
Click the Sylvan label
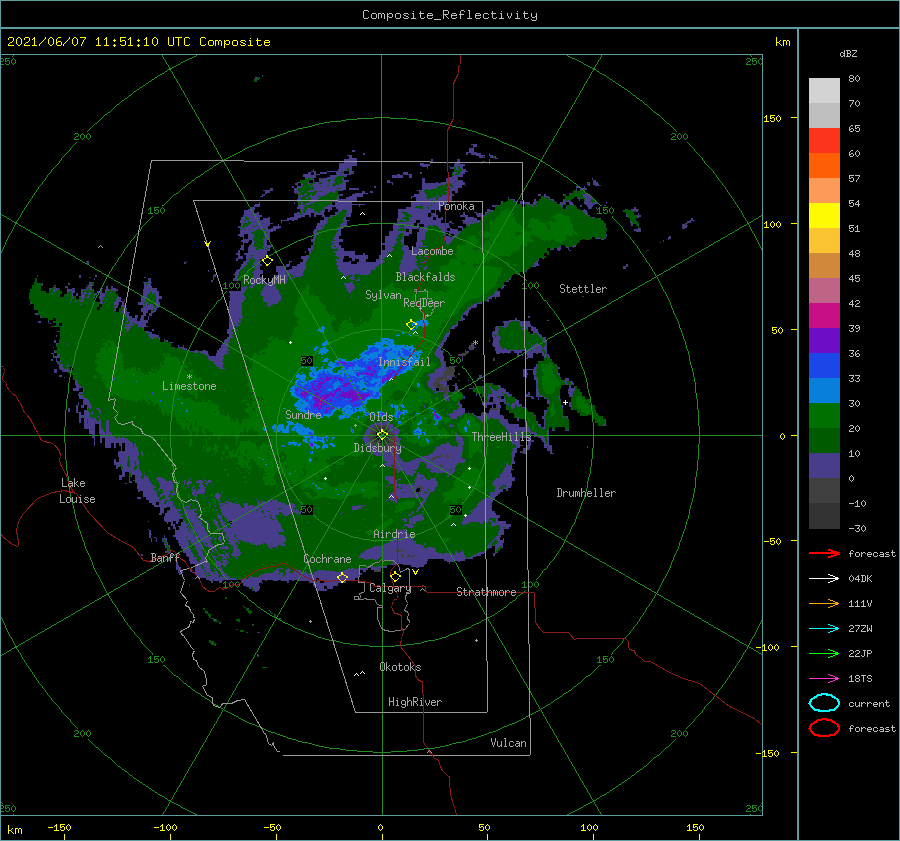pyautogui.click(x=383, y=295)
